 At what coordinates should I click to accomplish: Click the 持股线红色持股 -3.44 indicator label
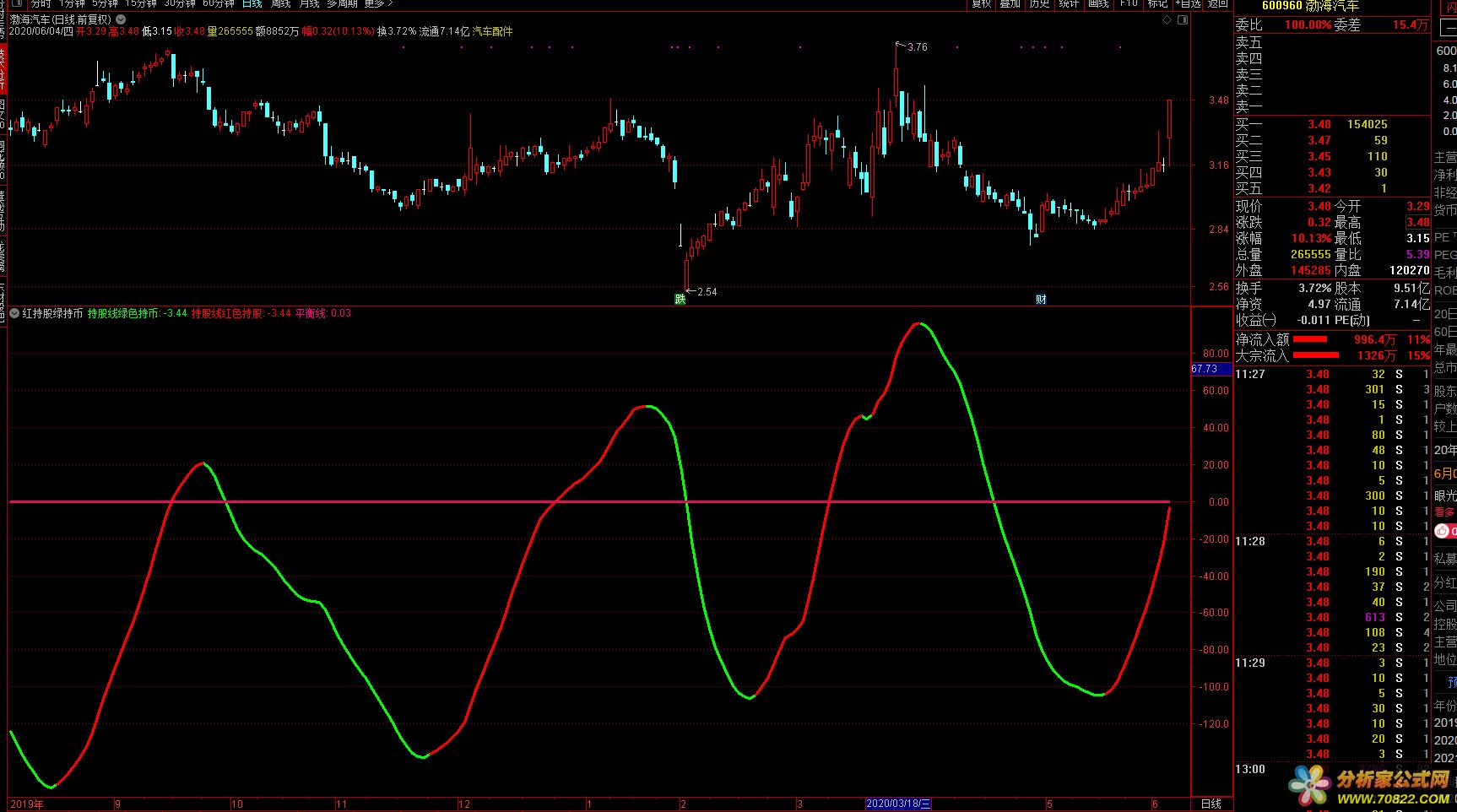(x=241, y=313)
